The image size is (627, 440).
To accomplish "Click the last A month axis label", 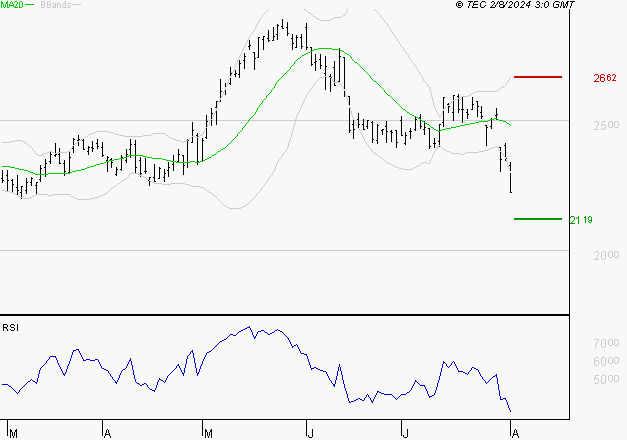I will pyautogui.click(x=515, y=434).
